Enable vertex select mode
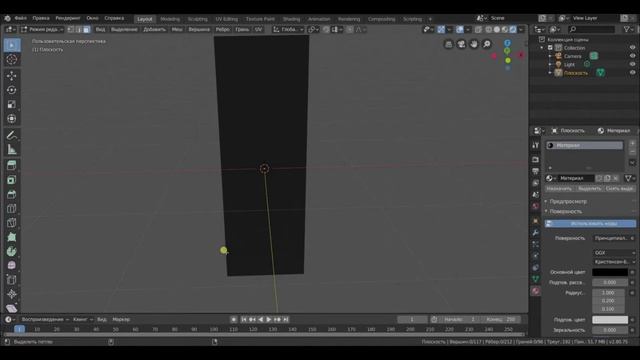This screenshot has width=640, height=360. (x=71, y=29)
